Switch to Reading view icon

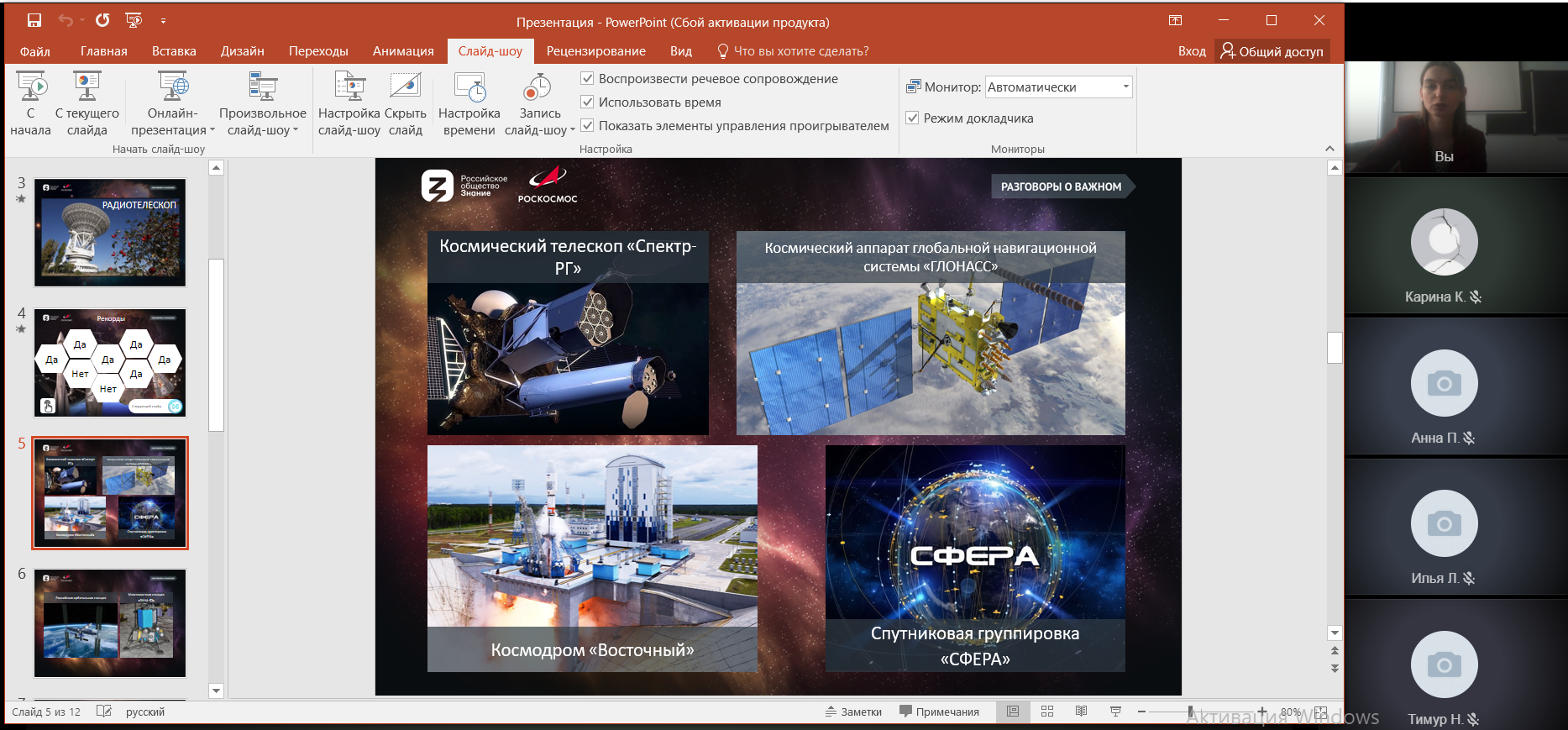click(x=1081, y=712)
